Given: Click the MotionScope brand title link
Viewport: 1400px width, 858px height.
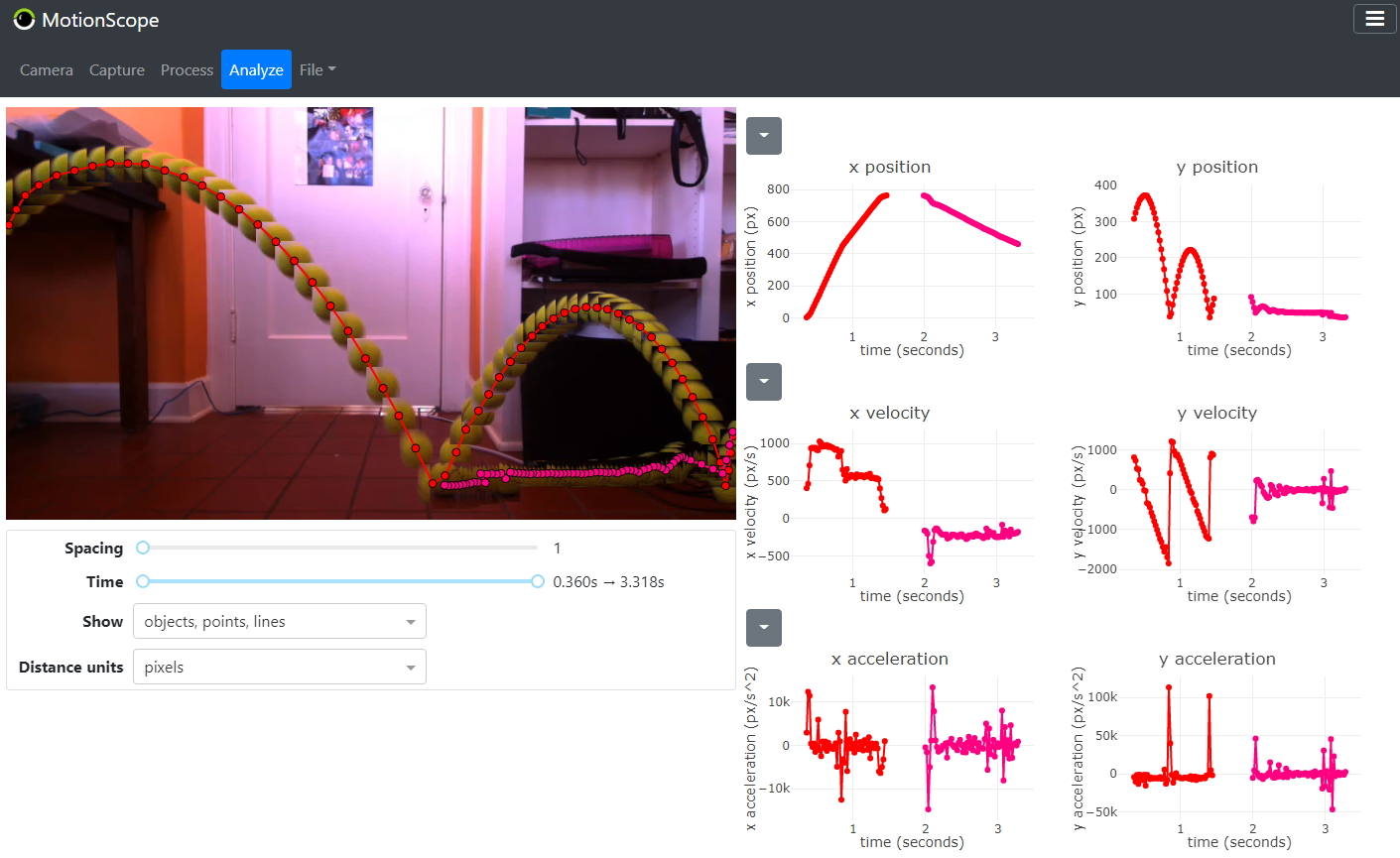Looking at the screenshot, I should [x=100, y=20].
